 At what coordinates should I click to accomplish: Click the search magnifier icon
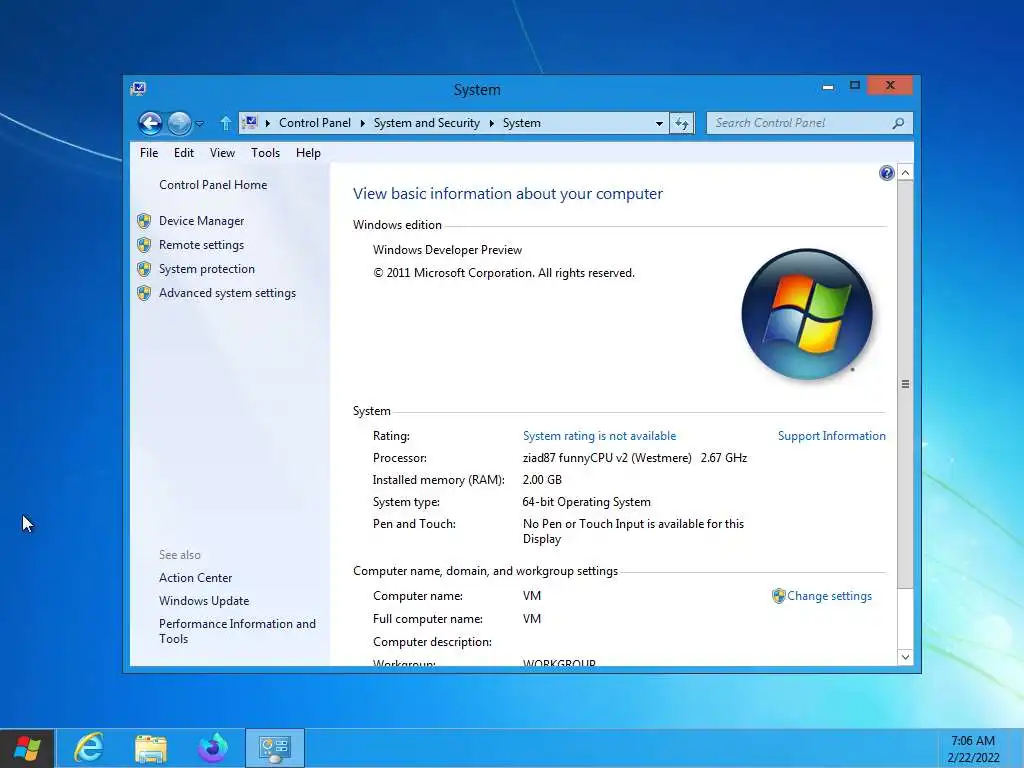coord(899,123)
